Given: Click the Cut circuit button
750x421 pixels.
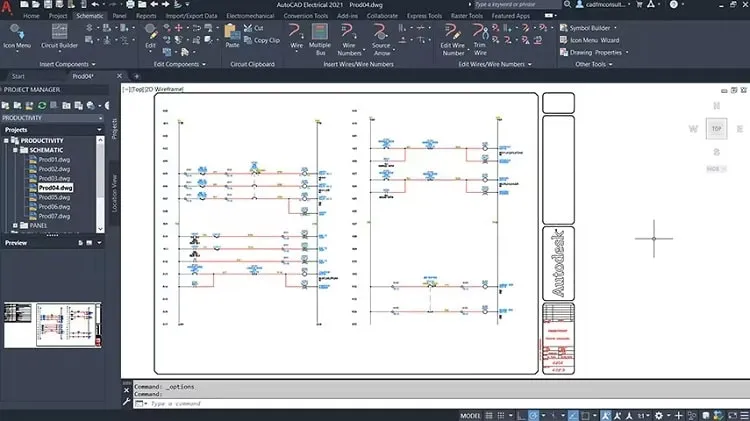Looking at the screenshot, I should click(x=254, y=28).
